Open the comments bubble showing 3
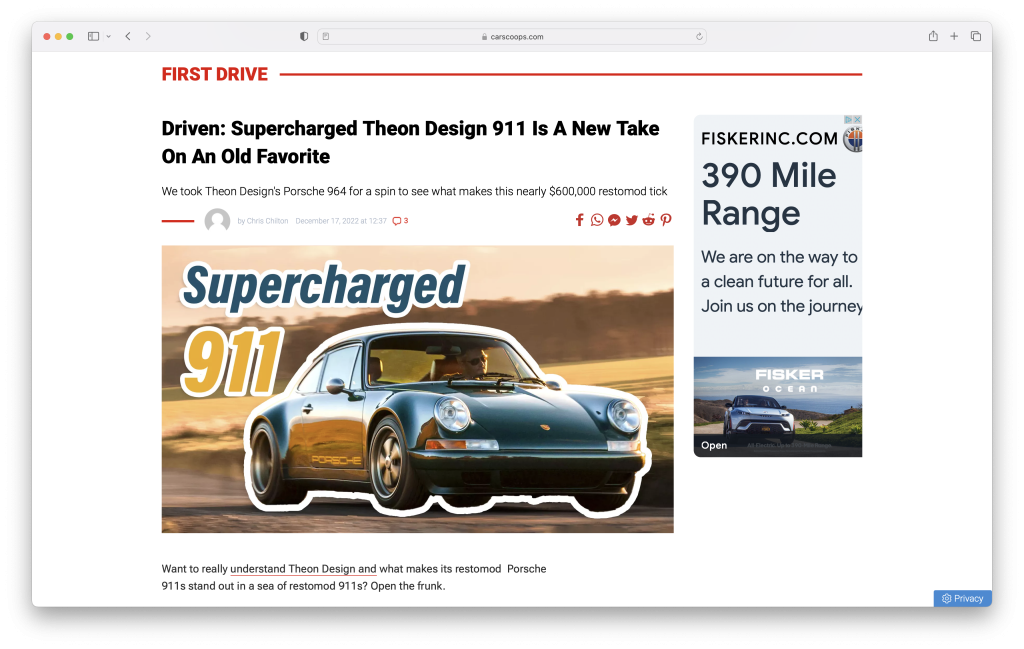Screen dimensions: 1024x649 (x=400, y=221)
